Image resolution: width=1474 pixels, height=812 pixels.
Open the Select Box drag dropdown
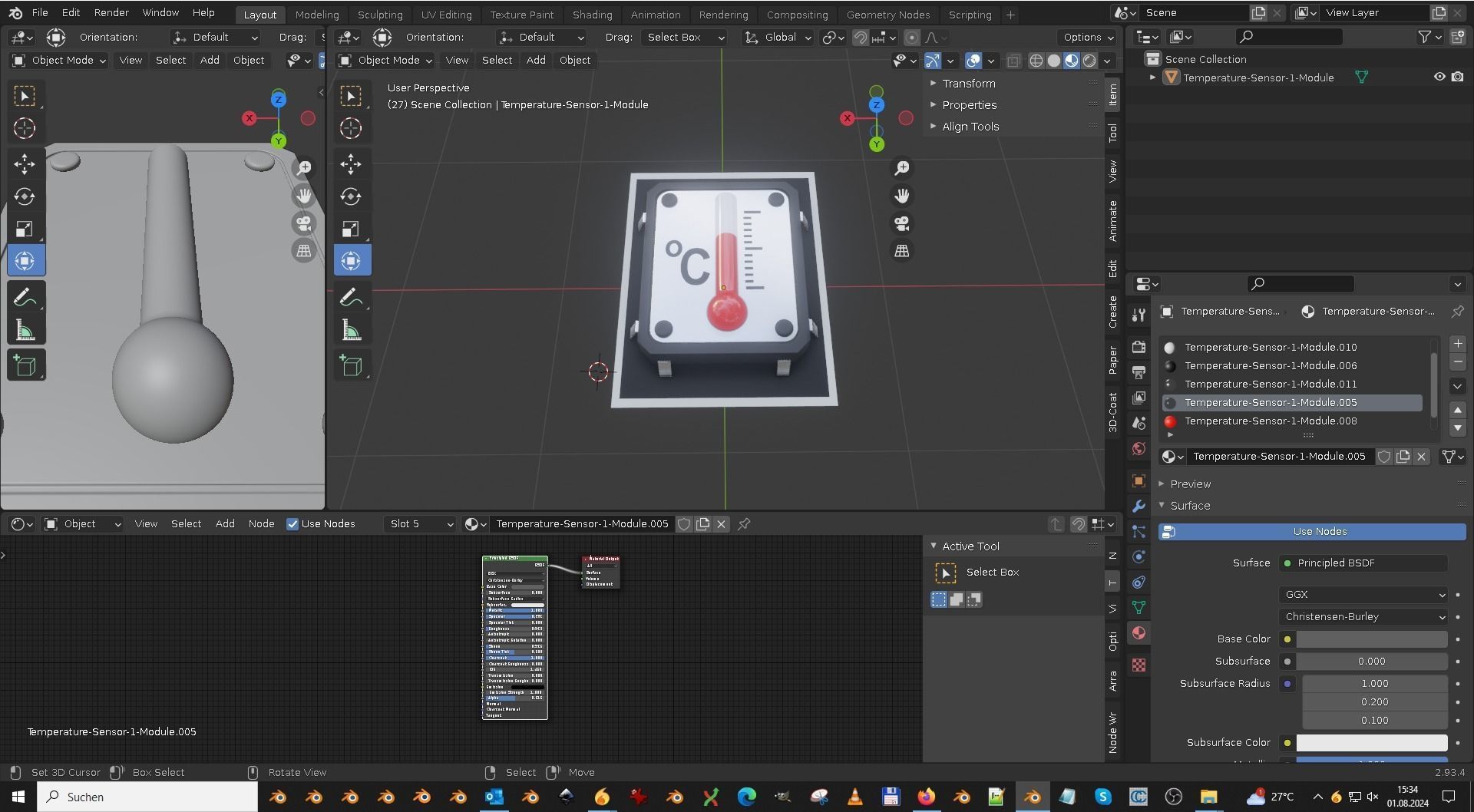point(684,37)
